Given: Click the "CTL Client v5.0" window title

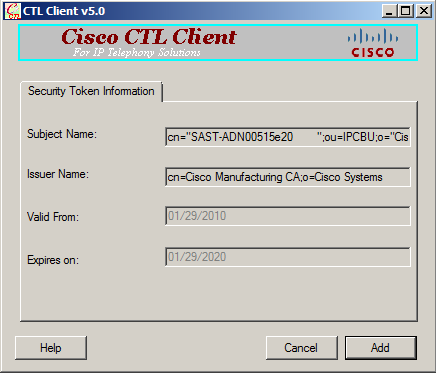Looking at the screenshot, I should tap(64, 11).
